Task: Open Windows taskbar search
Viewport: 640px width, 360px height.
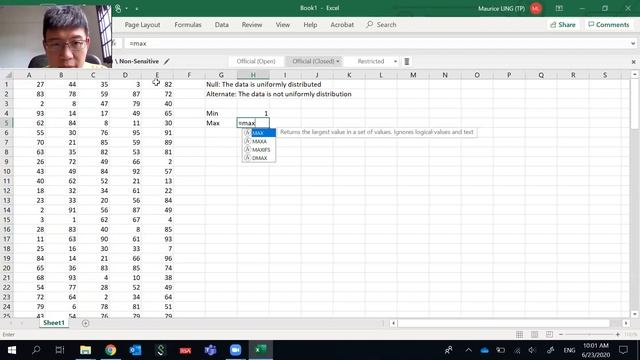Action: tap(36, 350)
